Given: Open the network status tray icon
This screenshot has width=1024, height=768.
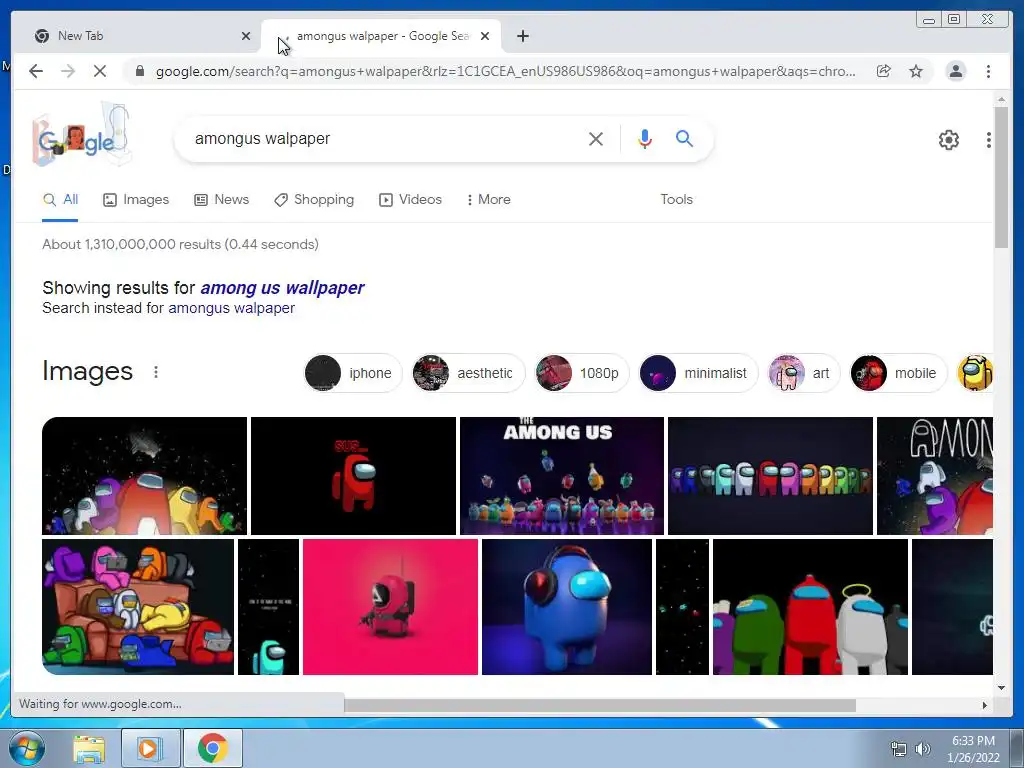Looking at the screenshot, I should (x=899, y=749).
